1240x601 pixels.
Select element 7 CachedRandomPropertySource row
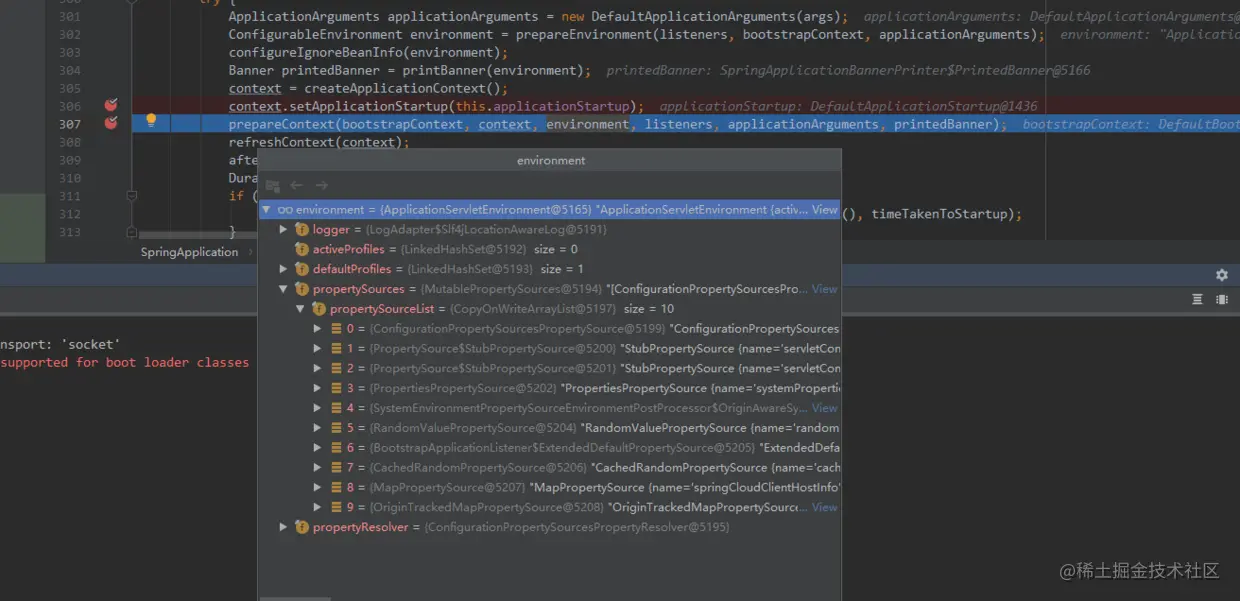tap(550, 467)
